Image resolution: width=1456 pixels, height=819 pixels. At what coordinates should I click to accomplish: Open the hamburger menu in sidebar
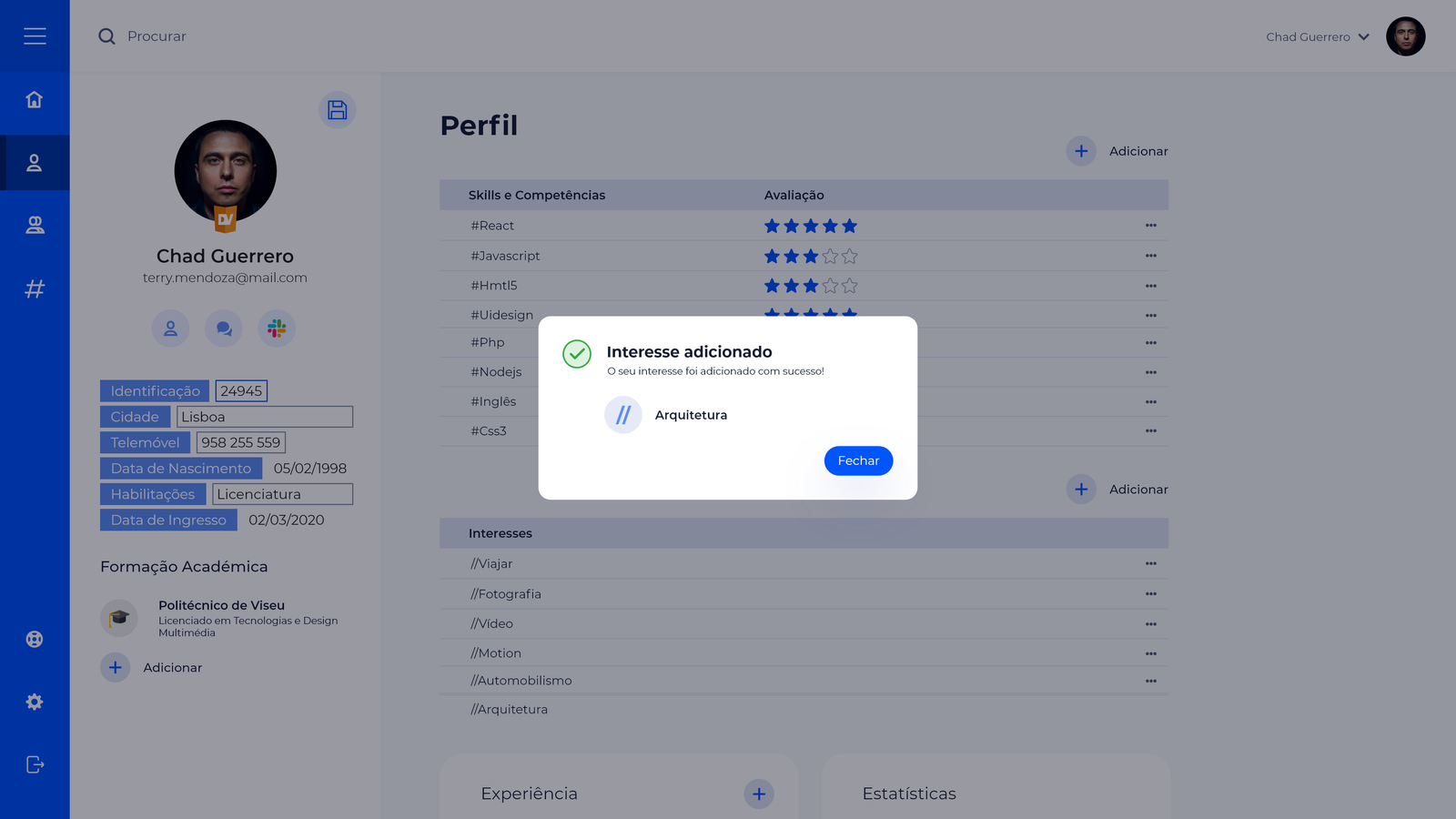[35, 36]
